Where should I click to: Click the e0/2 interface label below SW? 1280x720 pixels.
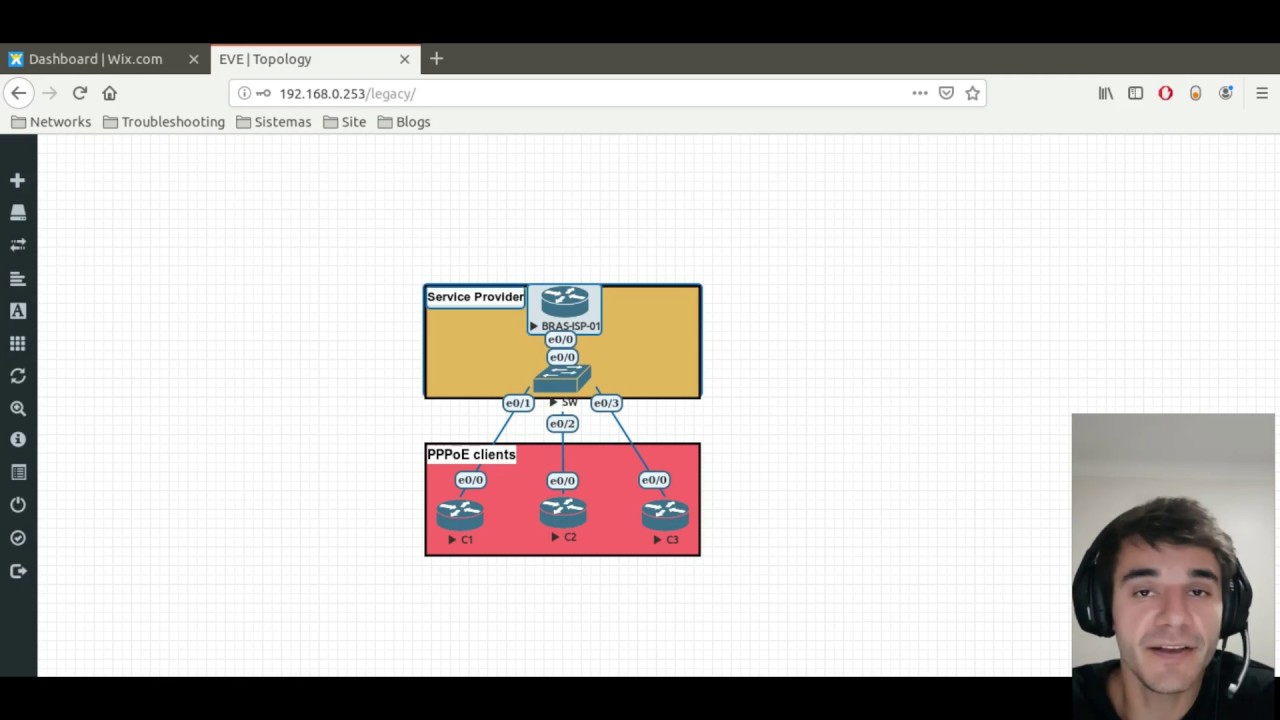pyautogui.click(x=562, y=424)
